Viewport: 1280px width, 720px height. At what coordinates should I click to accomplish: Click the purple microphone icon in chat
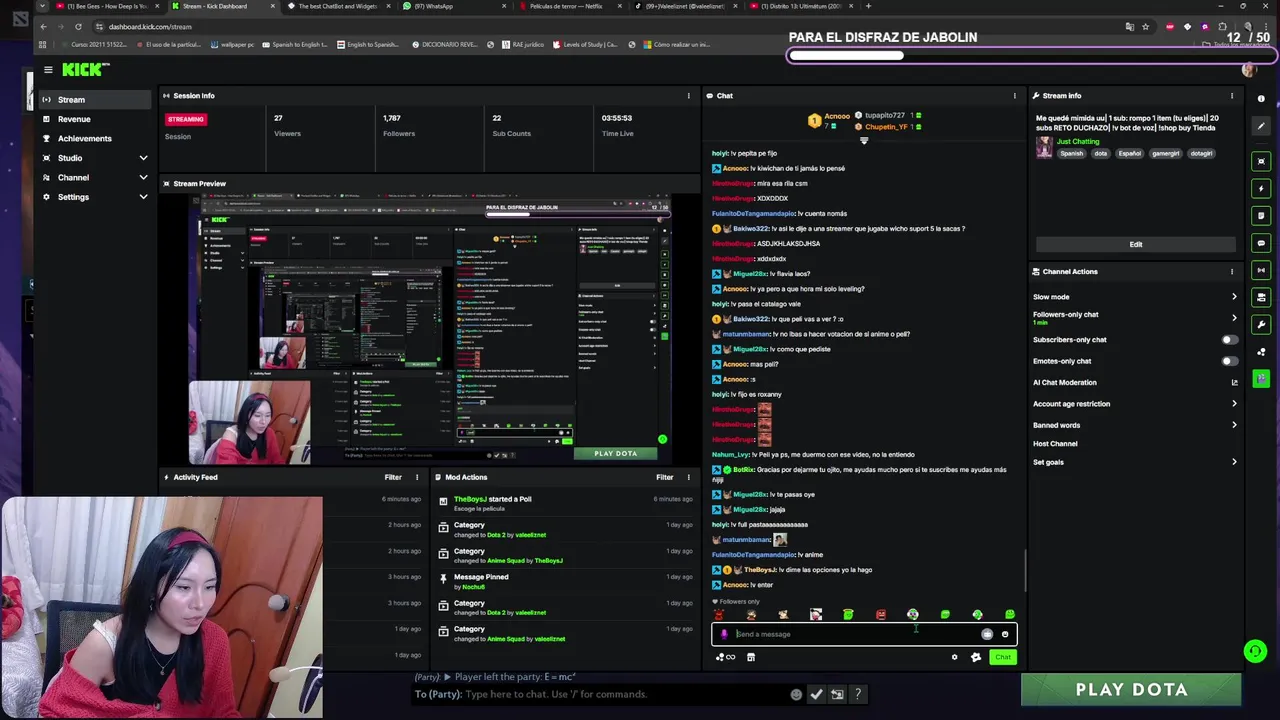tap(724, 634)
